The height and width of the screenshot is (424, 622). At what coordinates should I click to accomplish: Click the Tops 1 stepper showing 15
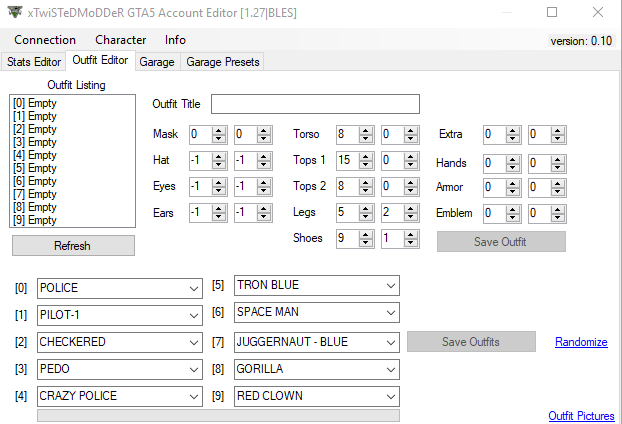[355, 161]
